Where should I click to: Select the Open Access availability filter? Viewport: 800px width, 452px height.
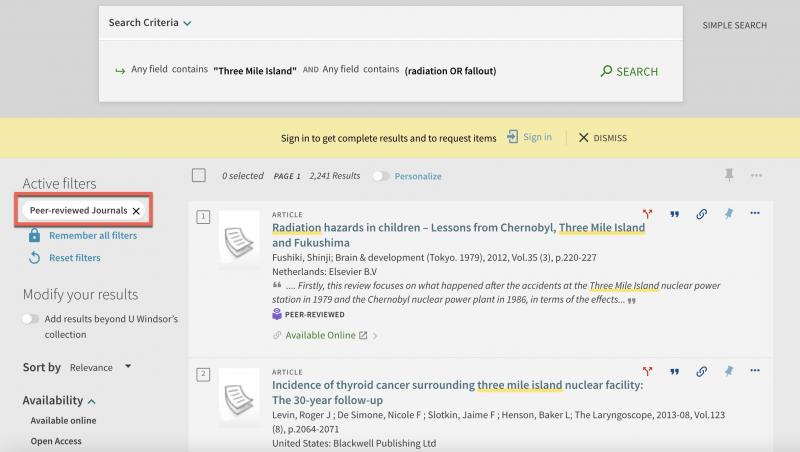tap(56, 441)
